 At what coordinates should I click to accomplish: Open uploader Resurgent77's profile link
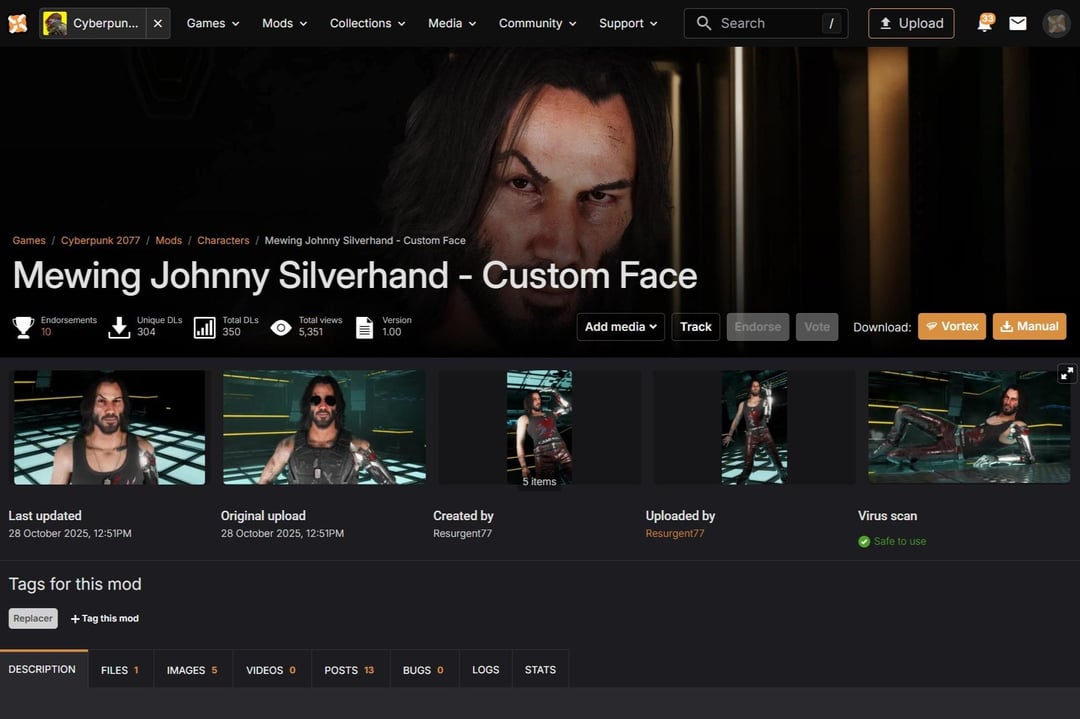[675, 533]
